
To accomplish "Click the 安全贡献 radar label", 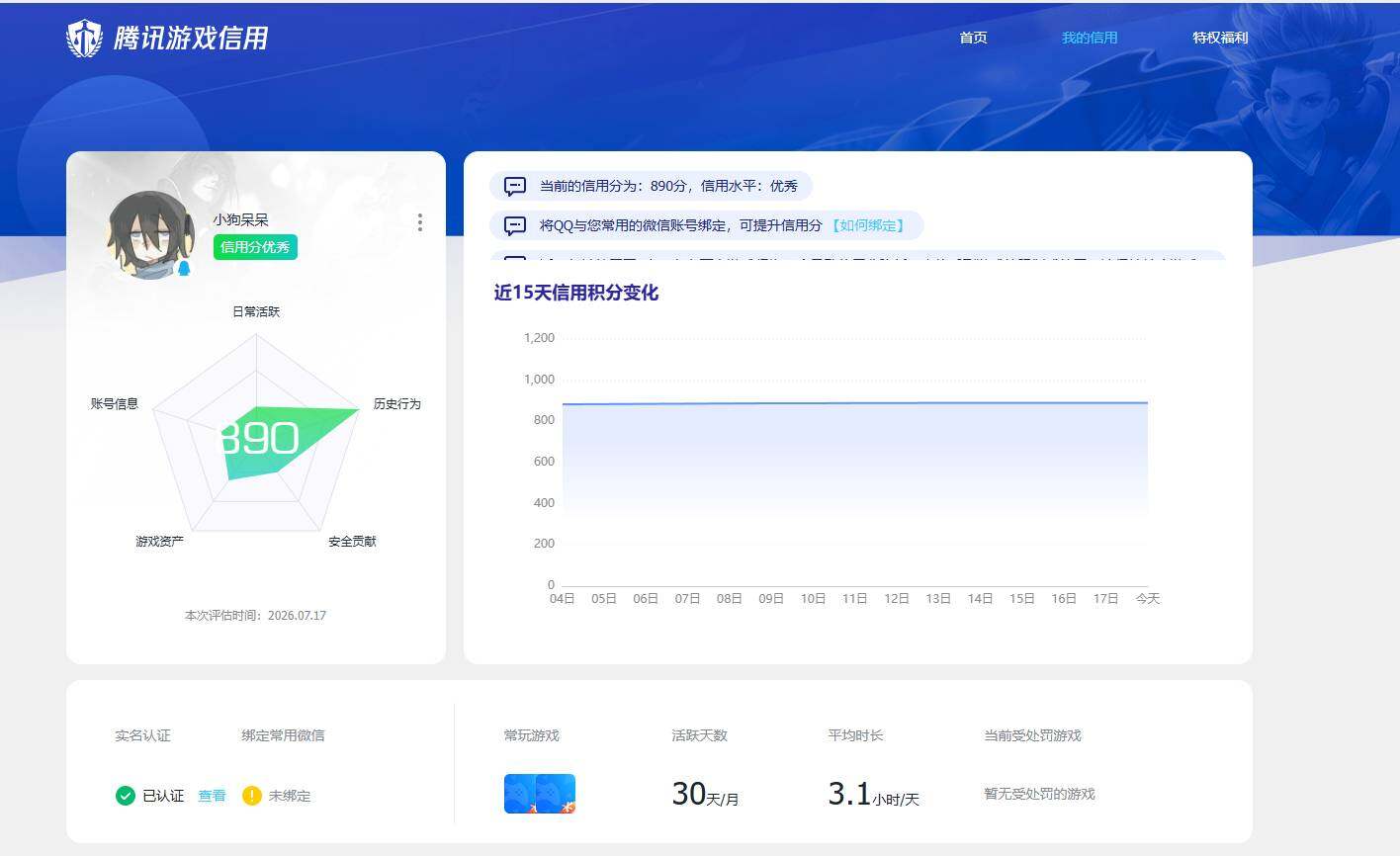I will click(353, 541).
